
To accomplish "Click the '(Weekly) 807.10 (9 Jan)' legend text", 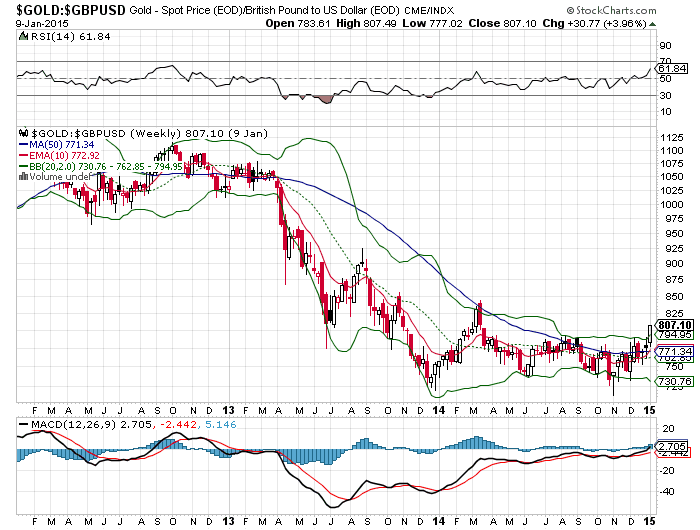I will pos(199,133).
